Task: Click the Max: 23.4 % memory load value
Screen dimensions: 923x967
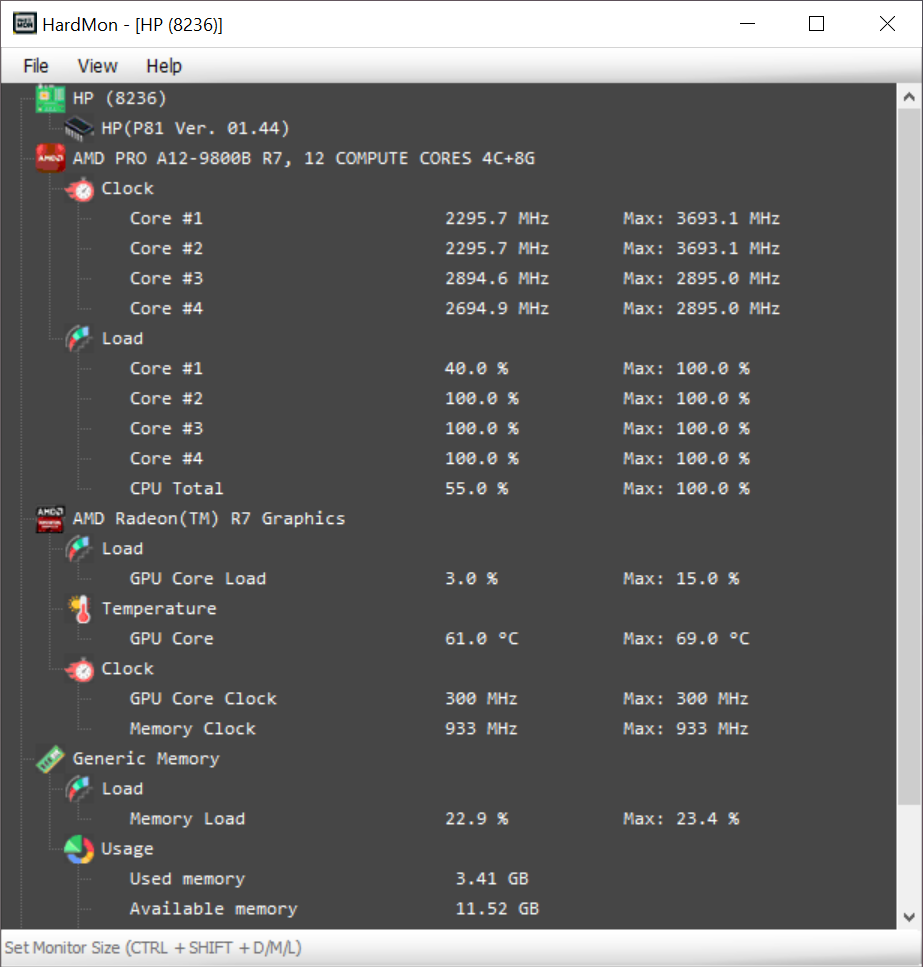Action: [681, 819]
